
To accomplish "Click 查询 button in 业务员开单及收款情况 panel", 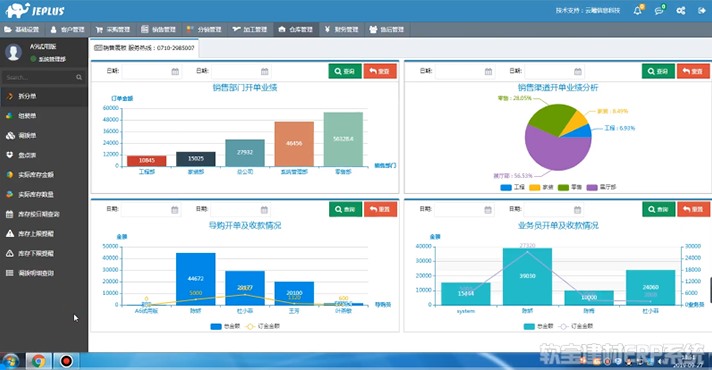I will 659,209.
